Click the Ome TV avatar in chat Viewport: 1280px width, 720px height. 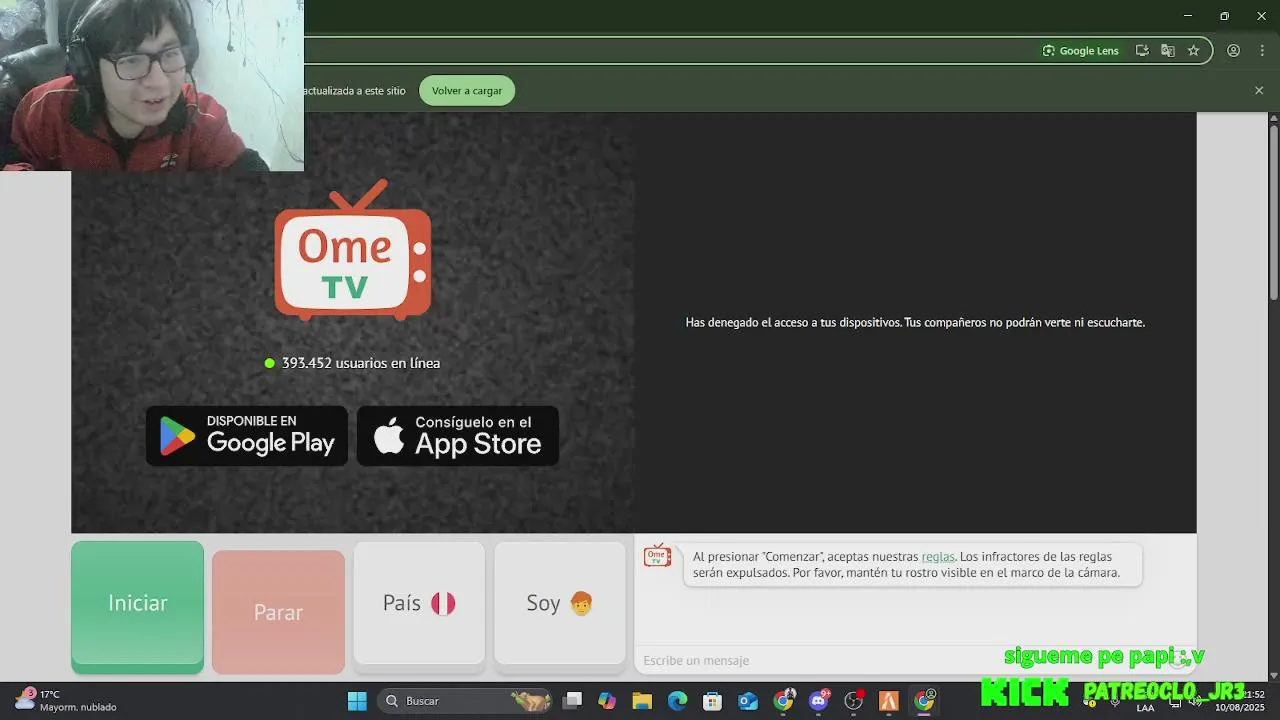[x=657, y=555]
